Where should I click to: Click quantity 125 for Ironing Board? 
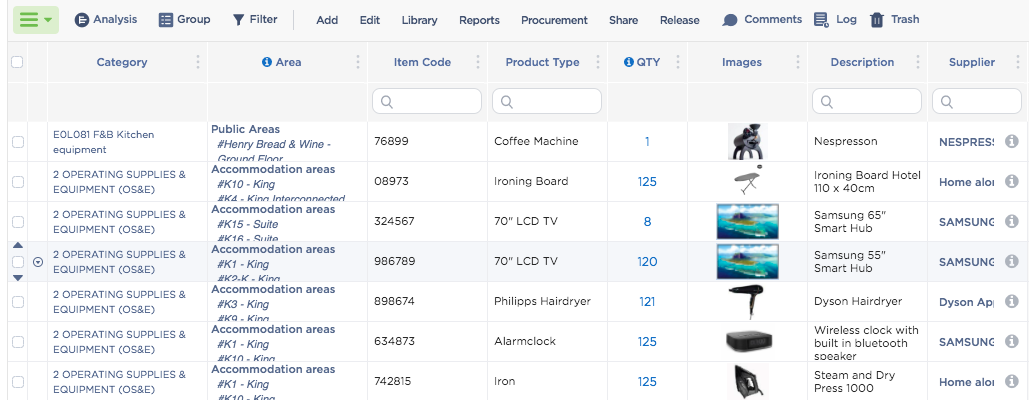[x=647, y=182]
